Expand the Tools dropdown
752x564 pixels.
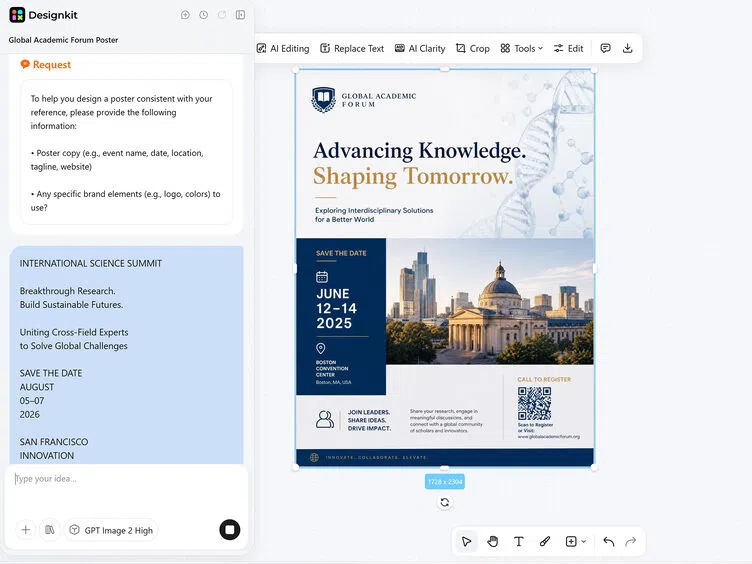pos(521,48)
